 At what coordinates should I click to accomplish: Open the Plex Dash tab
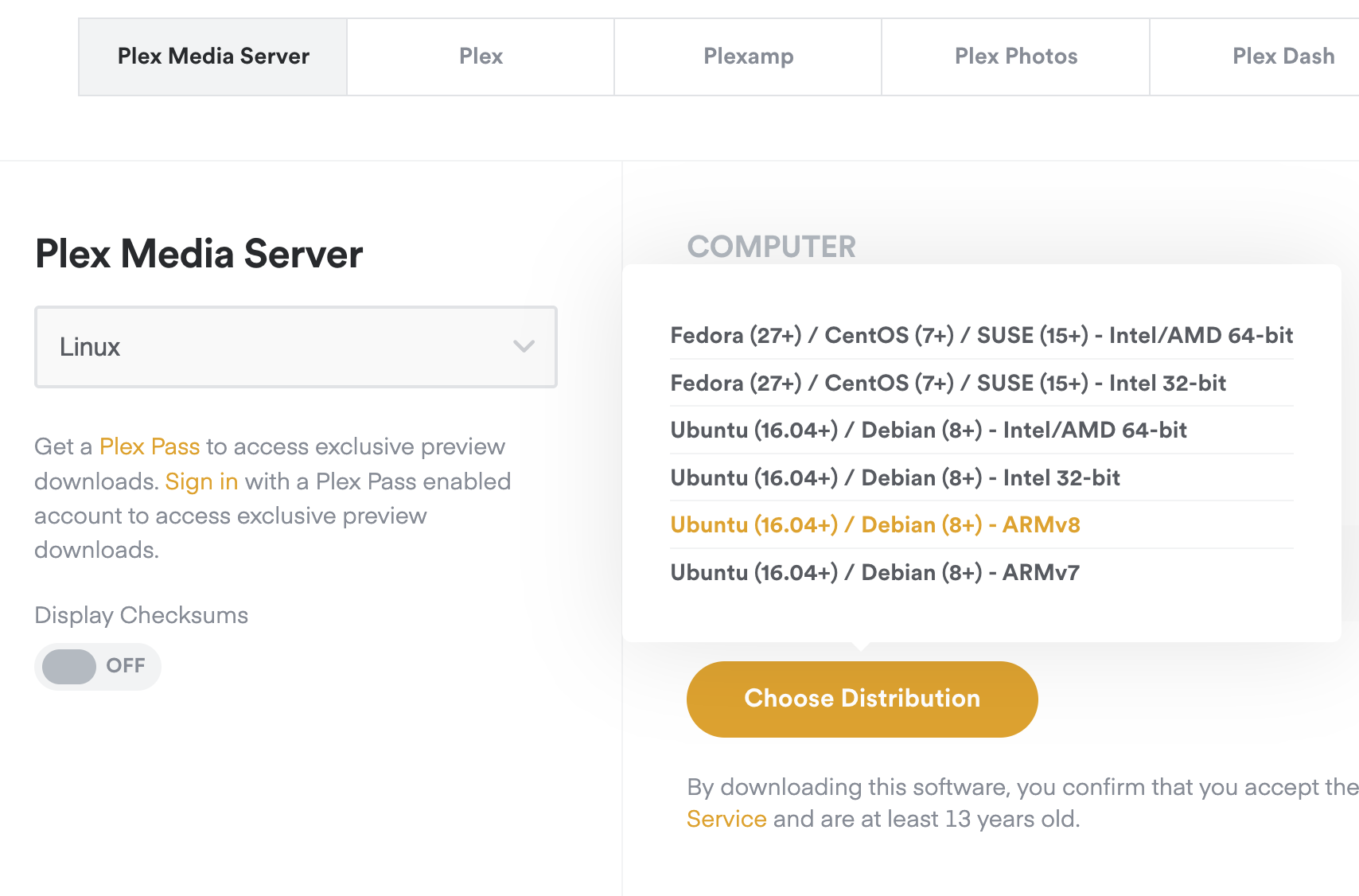click(1283, 56)
